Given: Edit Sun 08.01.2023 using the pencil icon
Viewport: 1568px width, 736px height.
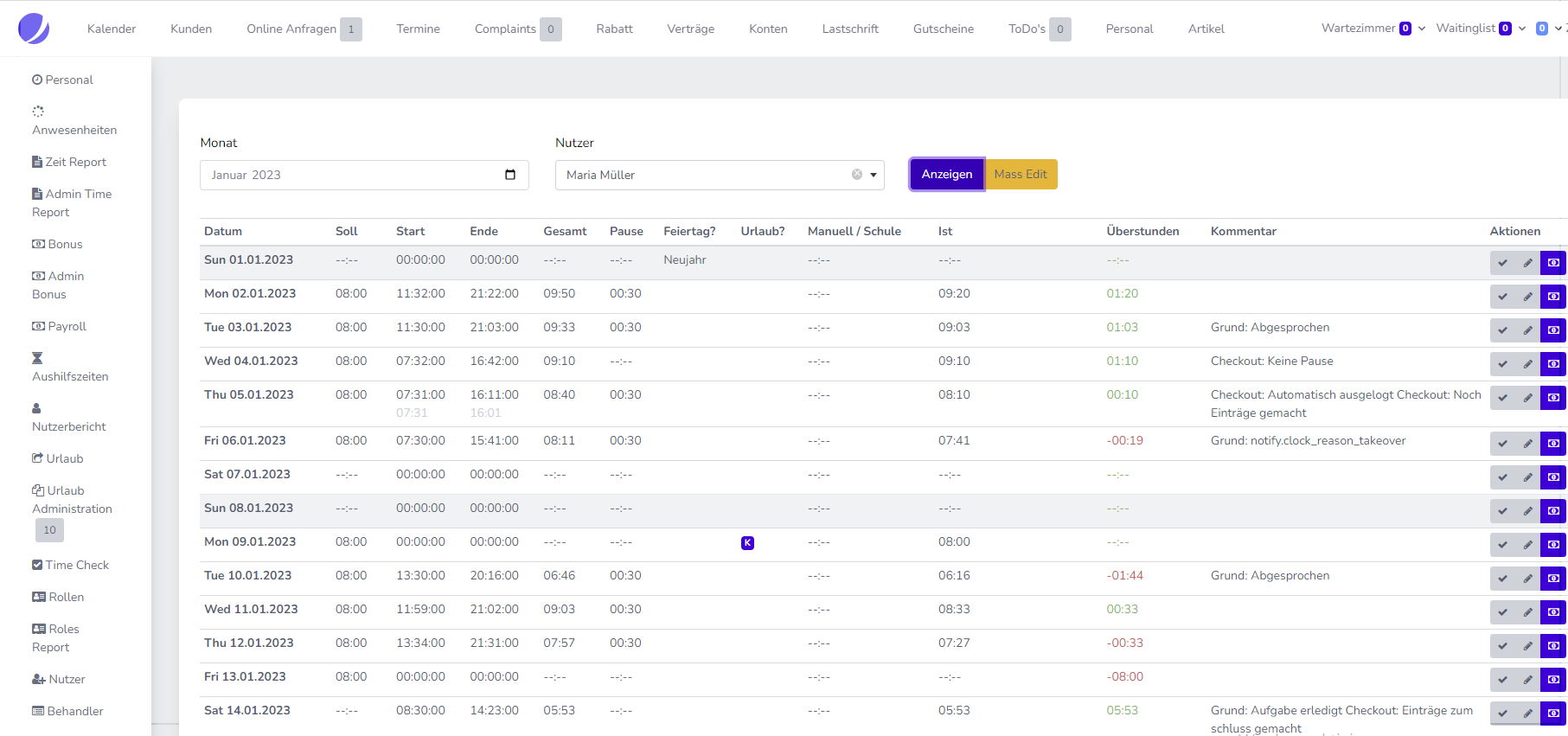Looking at the screenshot, I should click(1527, 511).
